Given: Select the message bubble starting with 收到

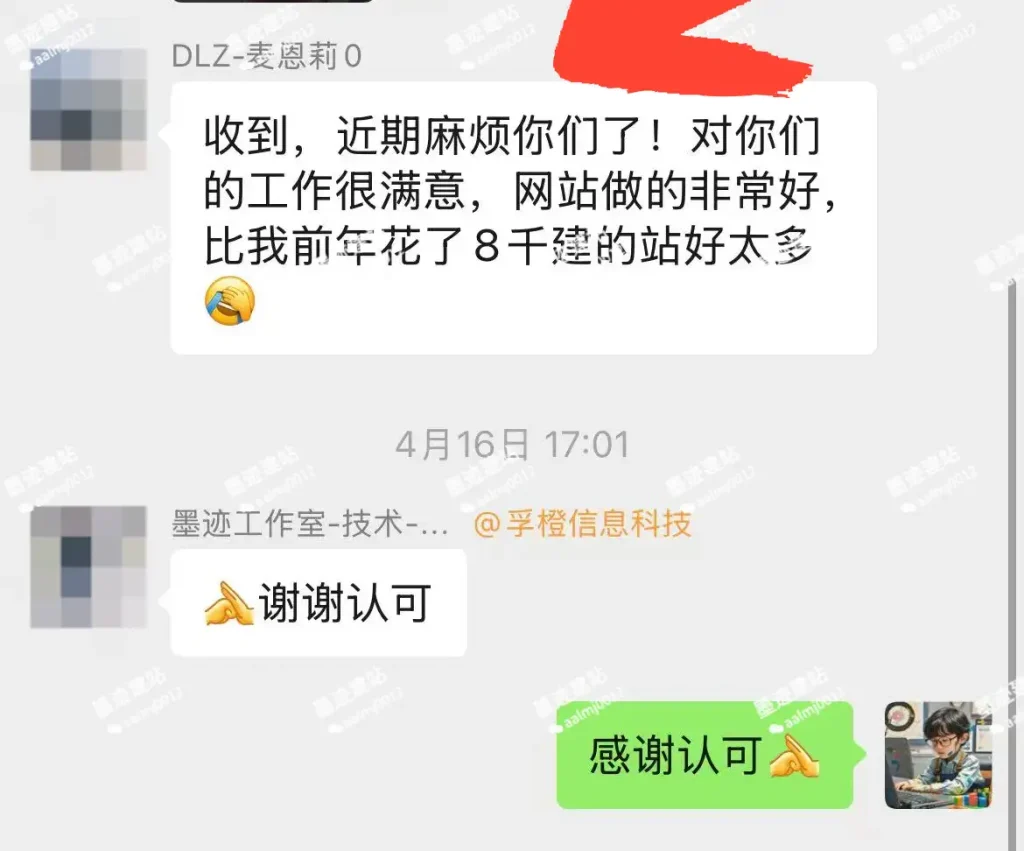Looking at the screenshot, I should coord(523,218).
